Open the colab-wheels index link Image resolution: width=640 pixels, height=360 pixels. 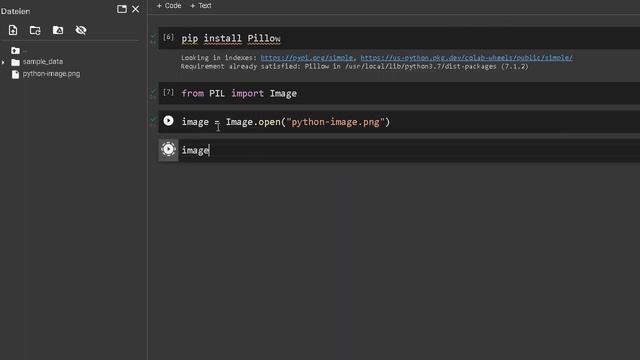coord(467,58)
